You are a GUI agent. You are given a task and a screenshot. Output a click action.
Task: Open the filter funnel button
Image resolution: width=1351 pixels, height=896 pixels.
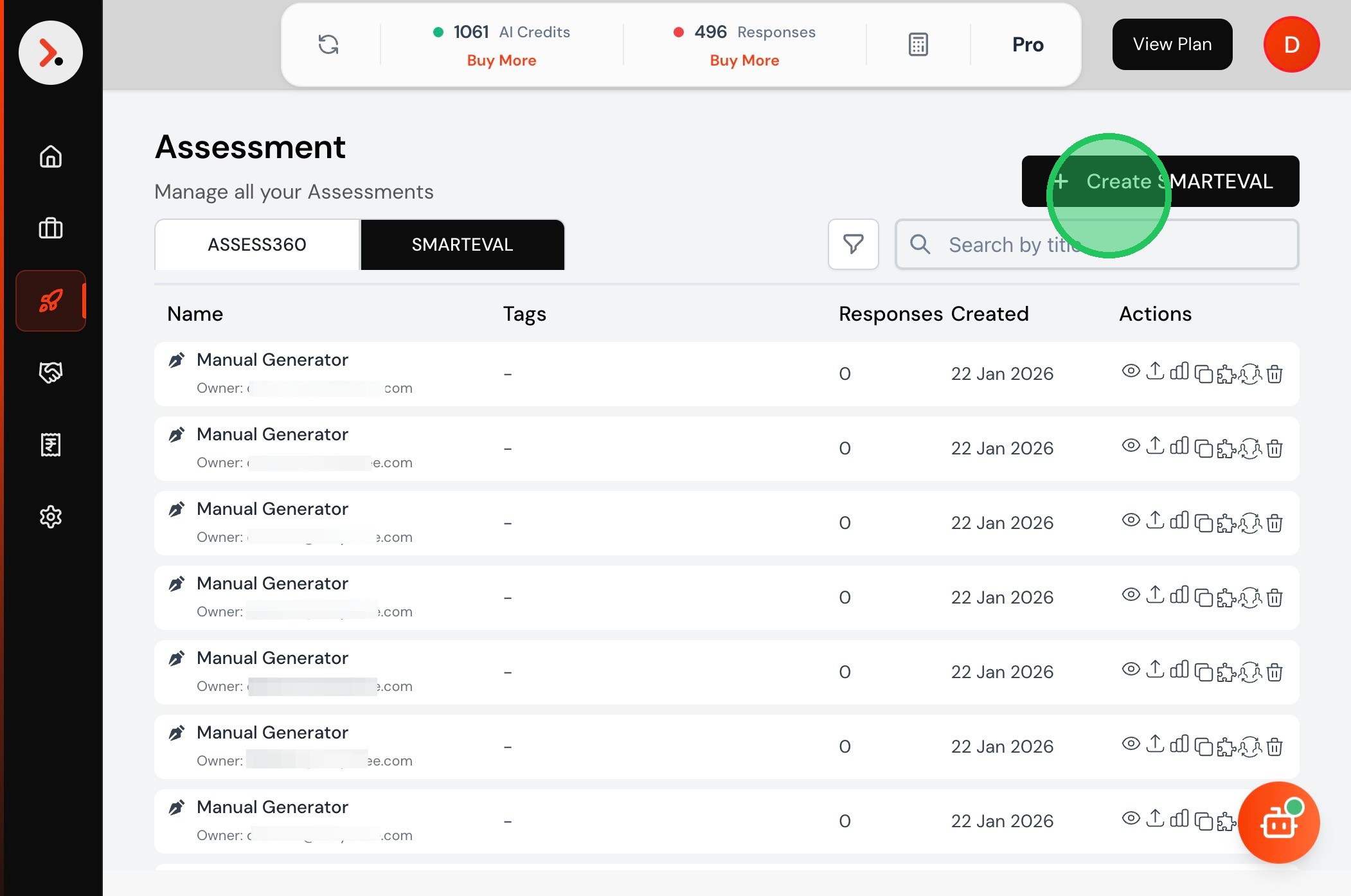point(853,244)
